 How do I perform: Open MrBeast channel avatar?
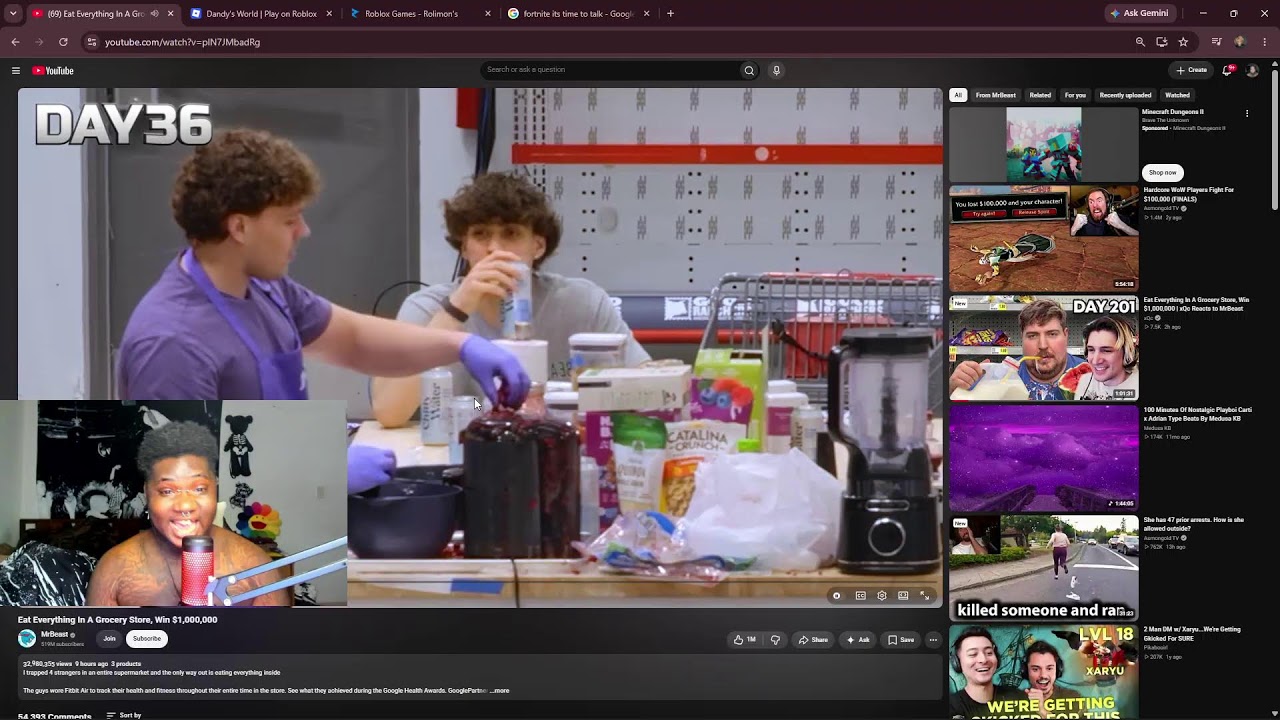(27, 638)
